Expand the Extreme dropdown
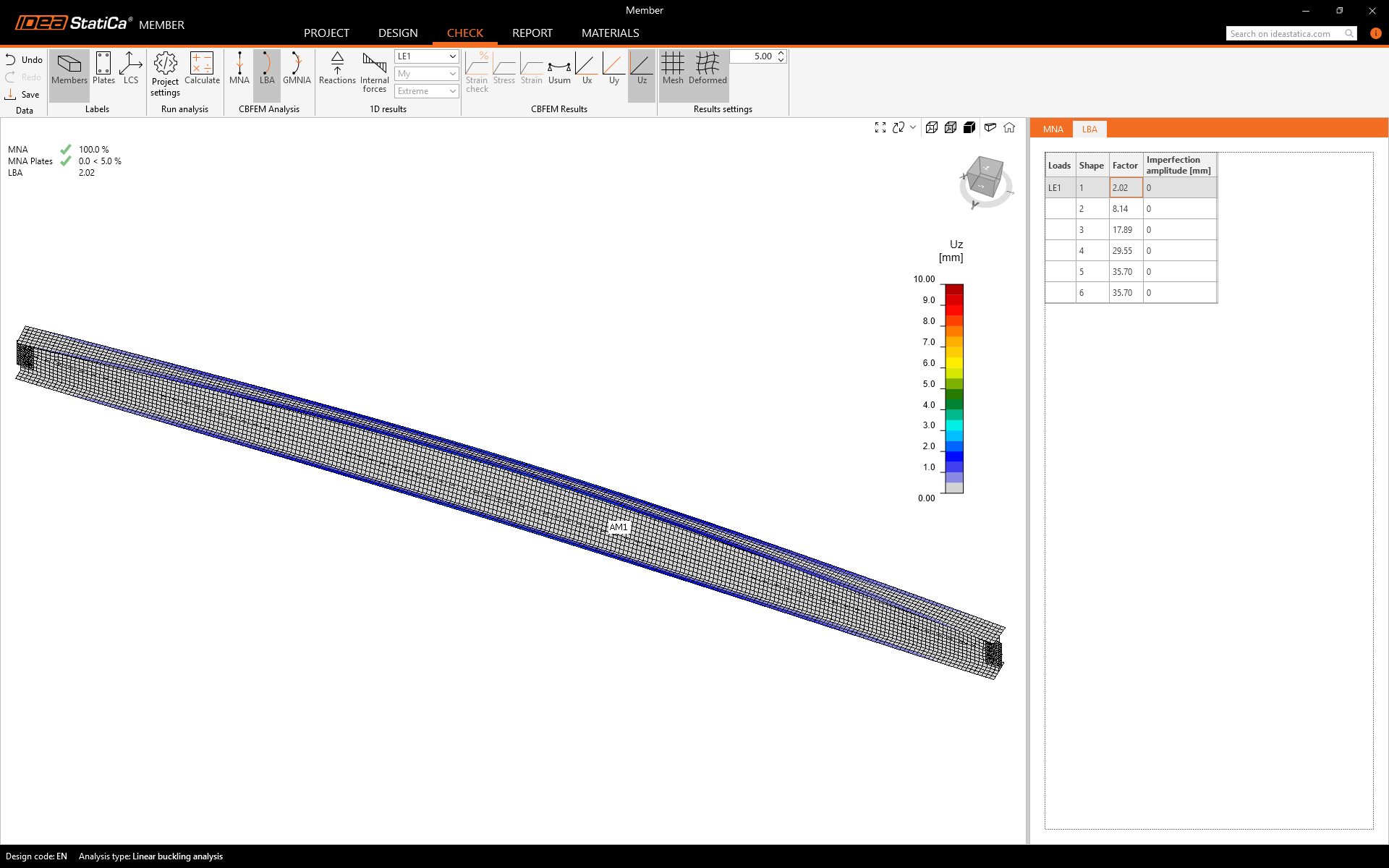Viewport: 1389px width, 868px height. pos(426,91)
